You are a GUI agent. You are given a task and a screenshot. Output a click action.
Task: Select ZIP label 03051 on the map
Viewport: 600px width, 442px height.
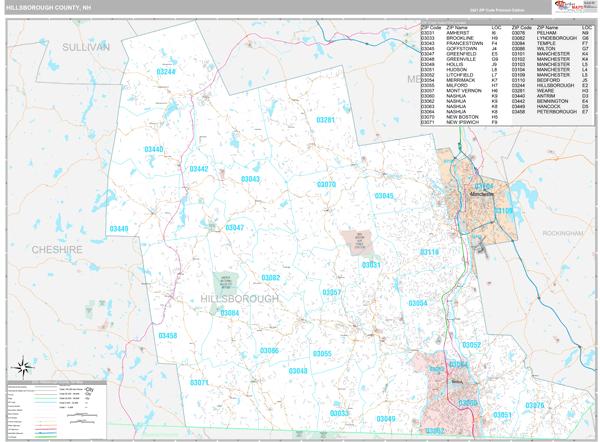(x=502, y=415)
